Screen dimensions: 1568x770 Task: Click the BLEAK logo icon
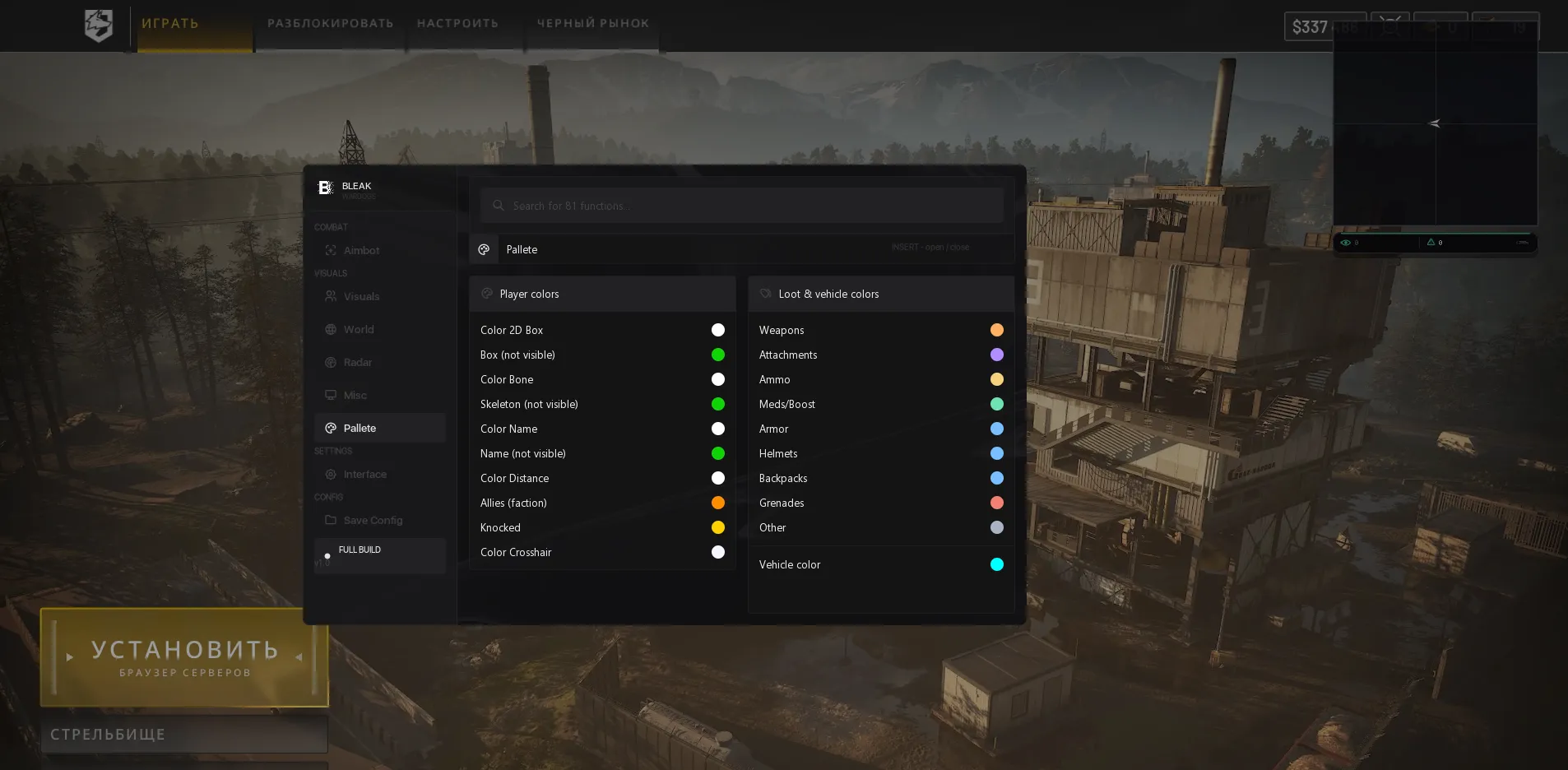click(x=325, y=188)
